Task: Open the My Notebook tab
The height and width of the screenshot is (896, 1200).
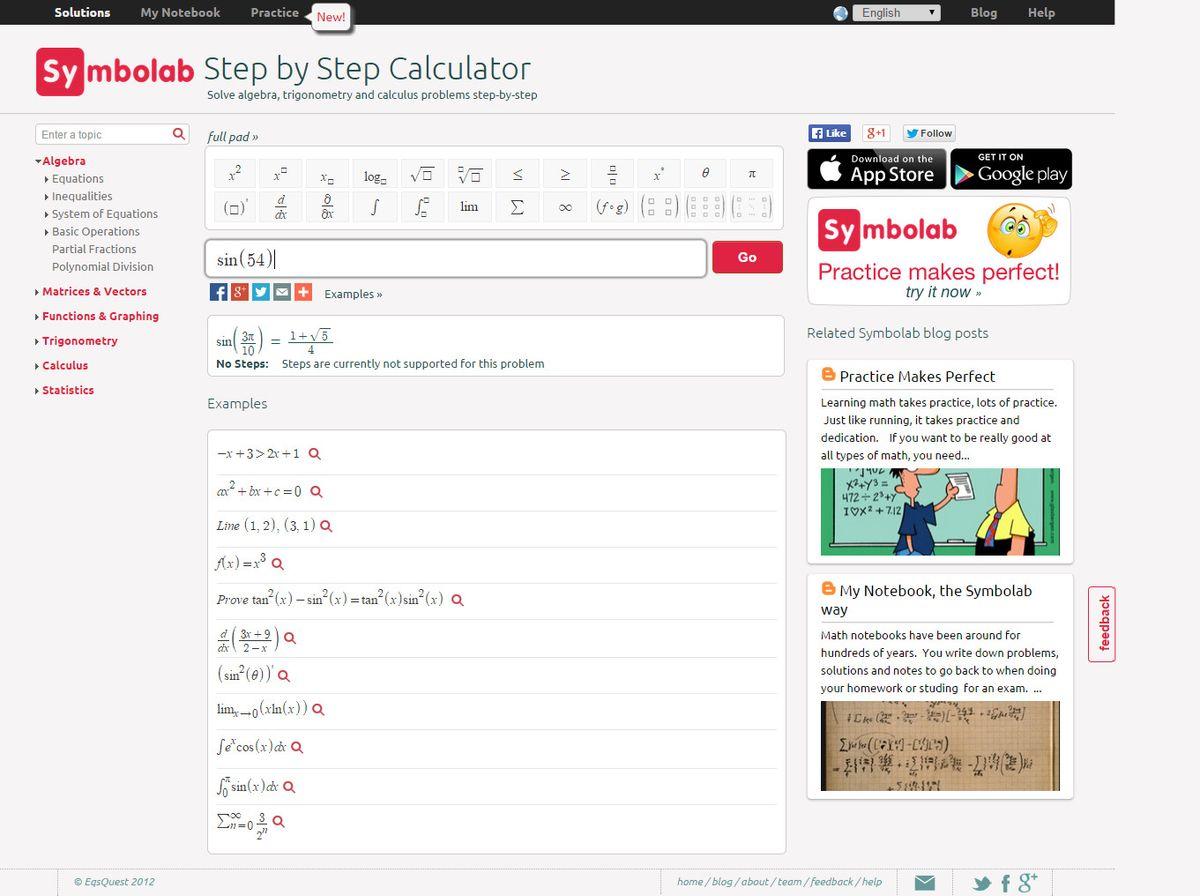Action: point(180,13)
